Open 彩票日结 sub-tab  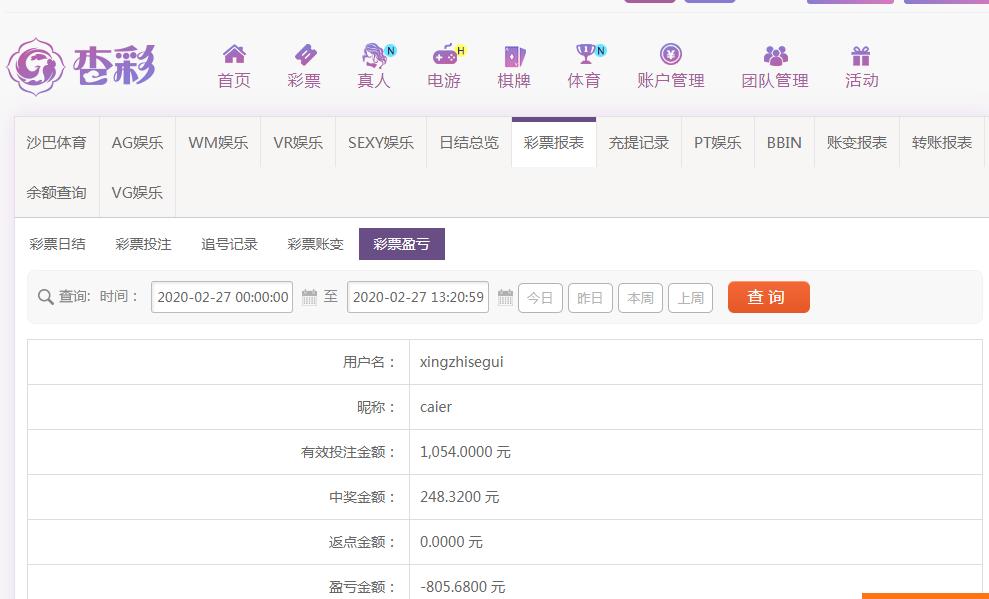click(57, 244)
